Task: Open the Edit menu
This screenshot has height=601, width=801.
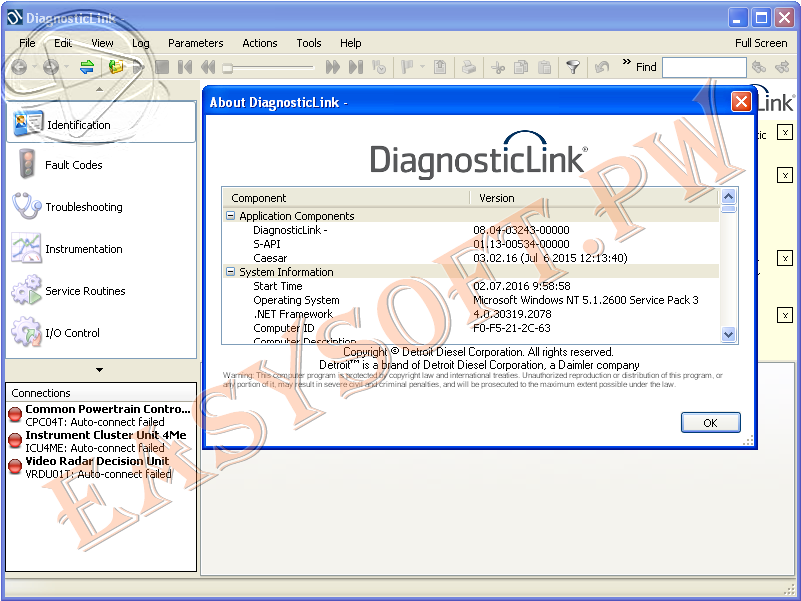Action: (63, 43)
